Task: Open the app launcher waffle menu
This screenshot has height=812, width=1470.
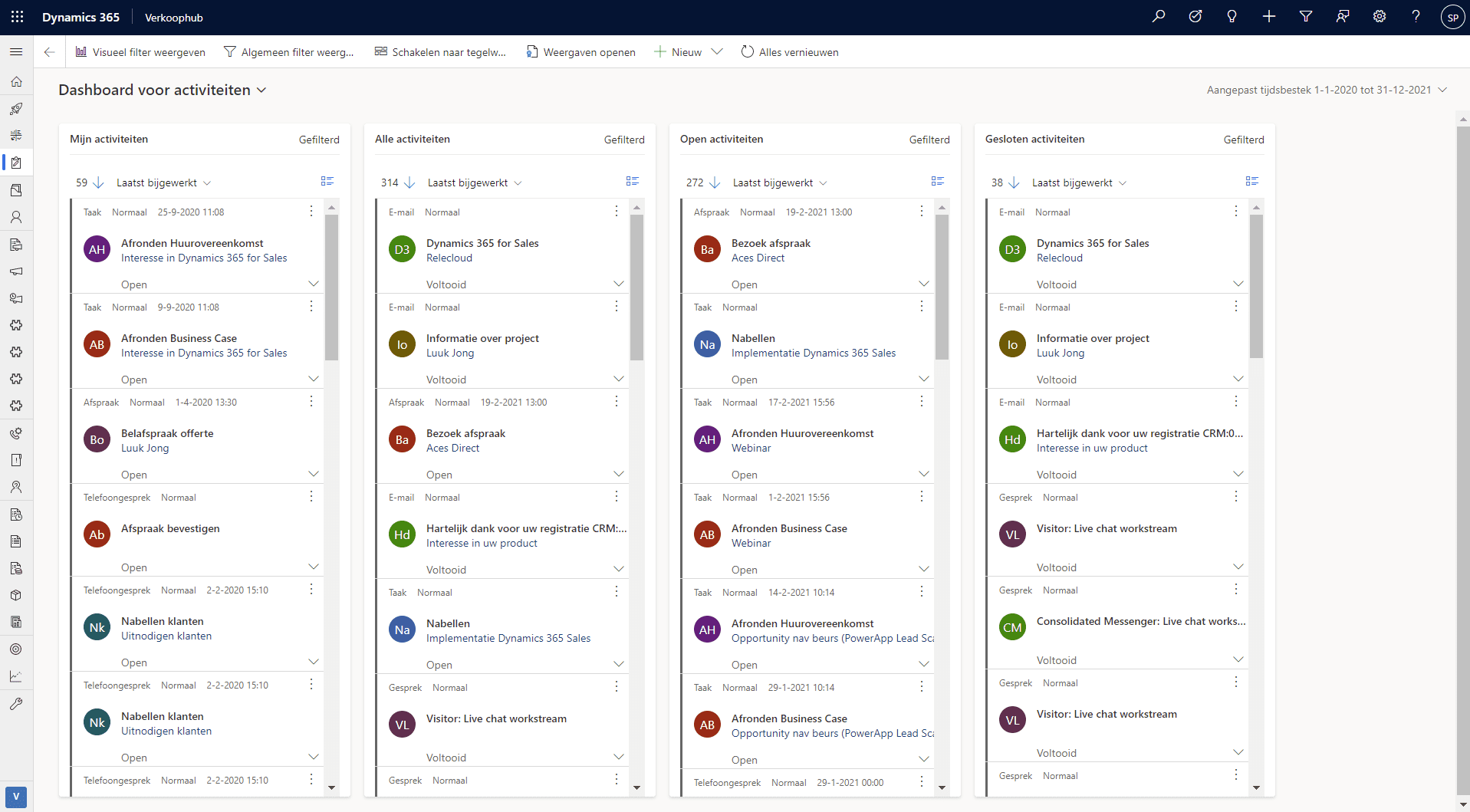Action: (x=17, y=17)
